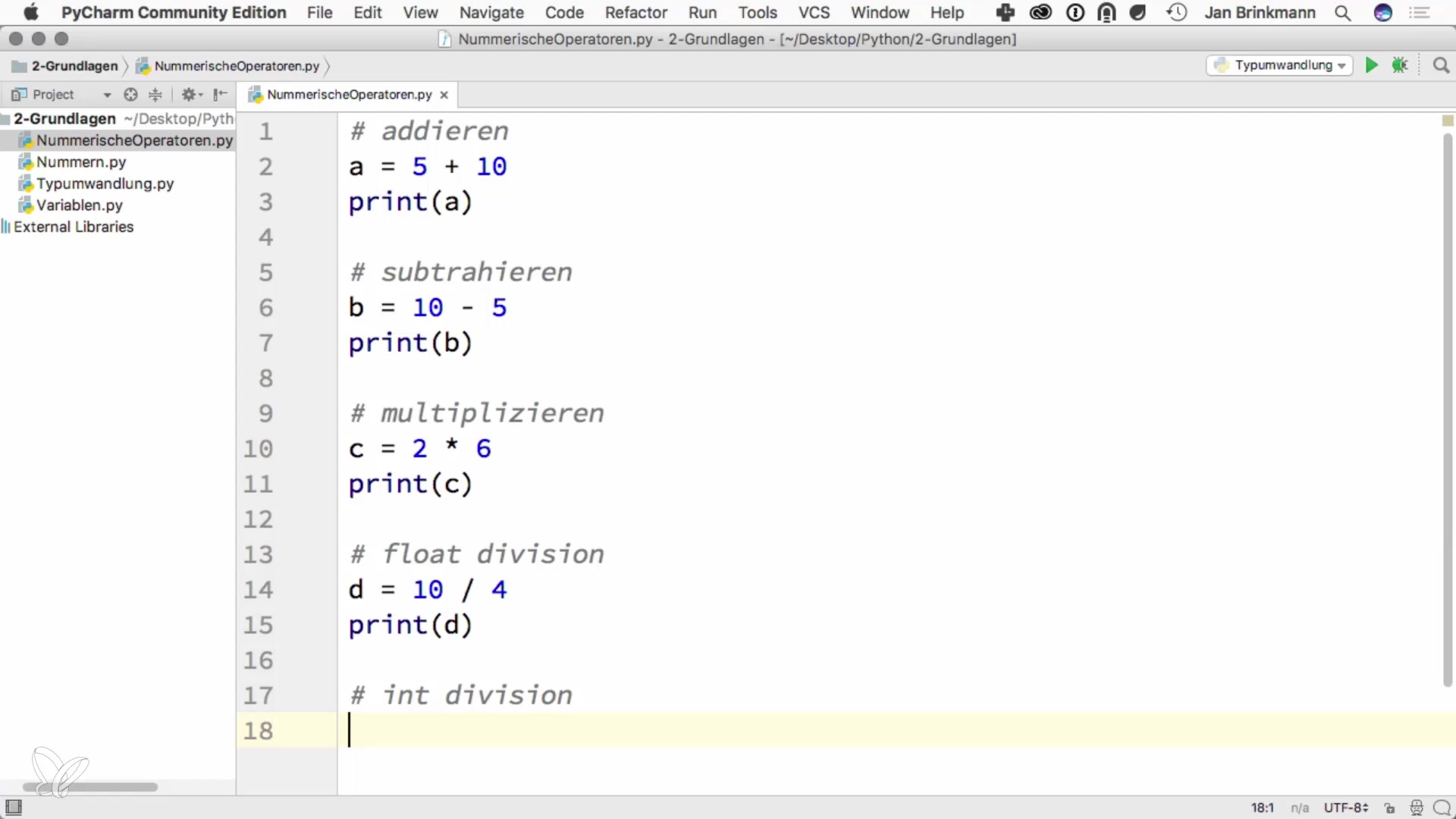Click Scroll from Source crosshair icon
This screenshot has width=1456, height=819.
click(x=130, y=94)
